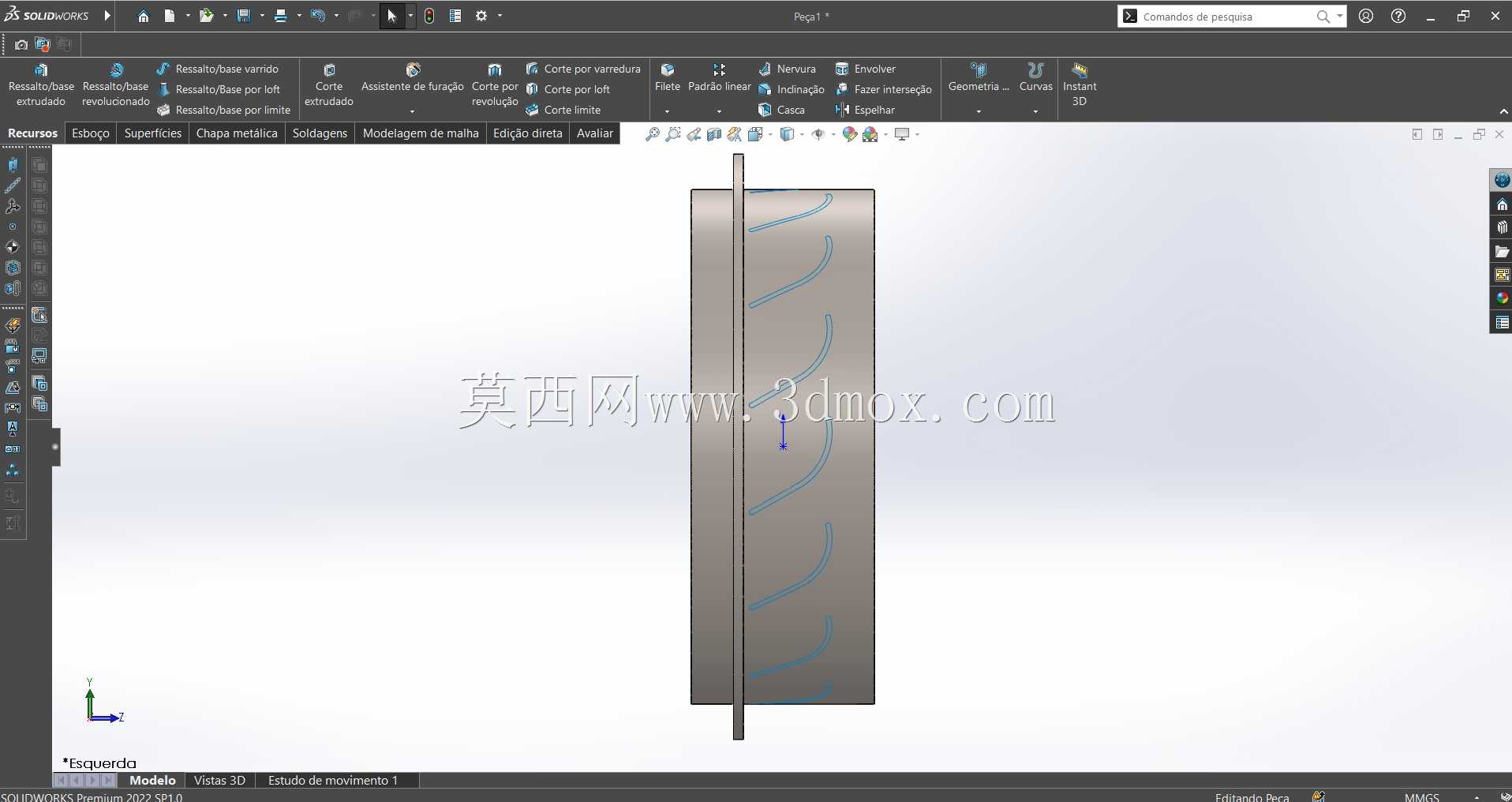Click Zoom to Fit magnifier icon

click(652, 134)
